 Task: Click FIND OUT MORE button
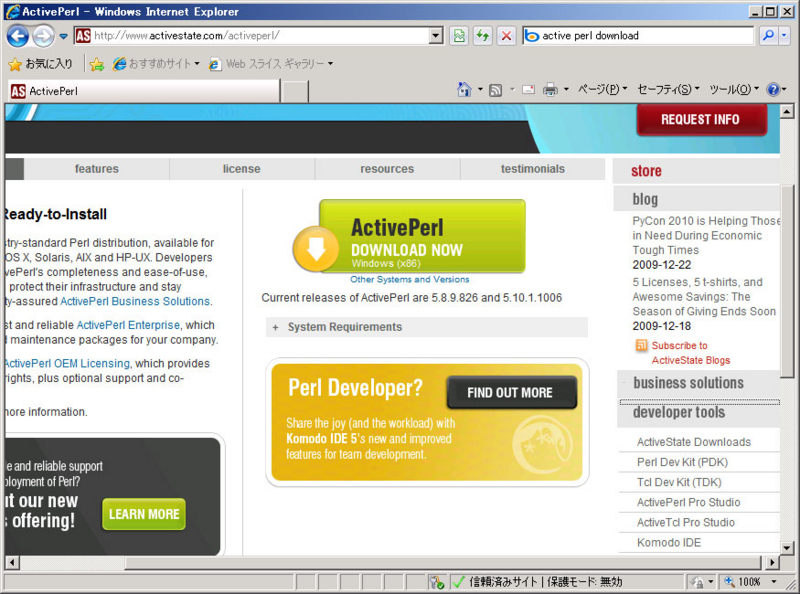(511, 392)
